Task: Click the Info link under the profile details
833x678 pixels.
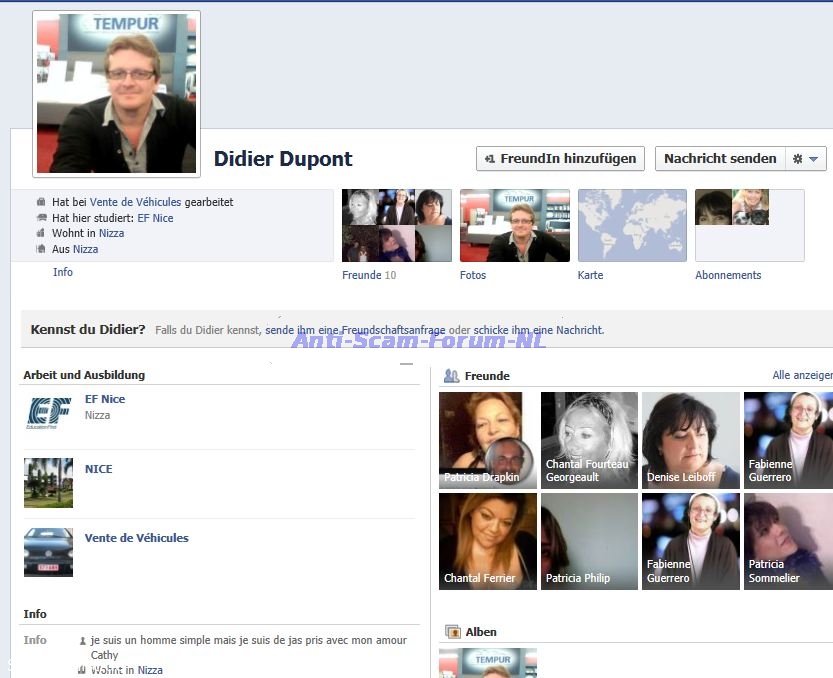Action: 62,272
